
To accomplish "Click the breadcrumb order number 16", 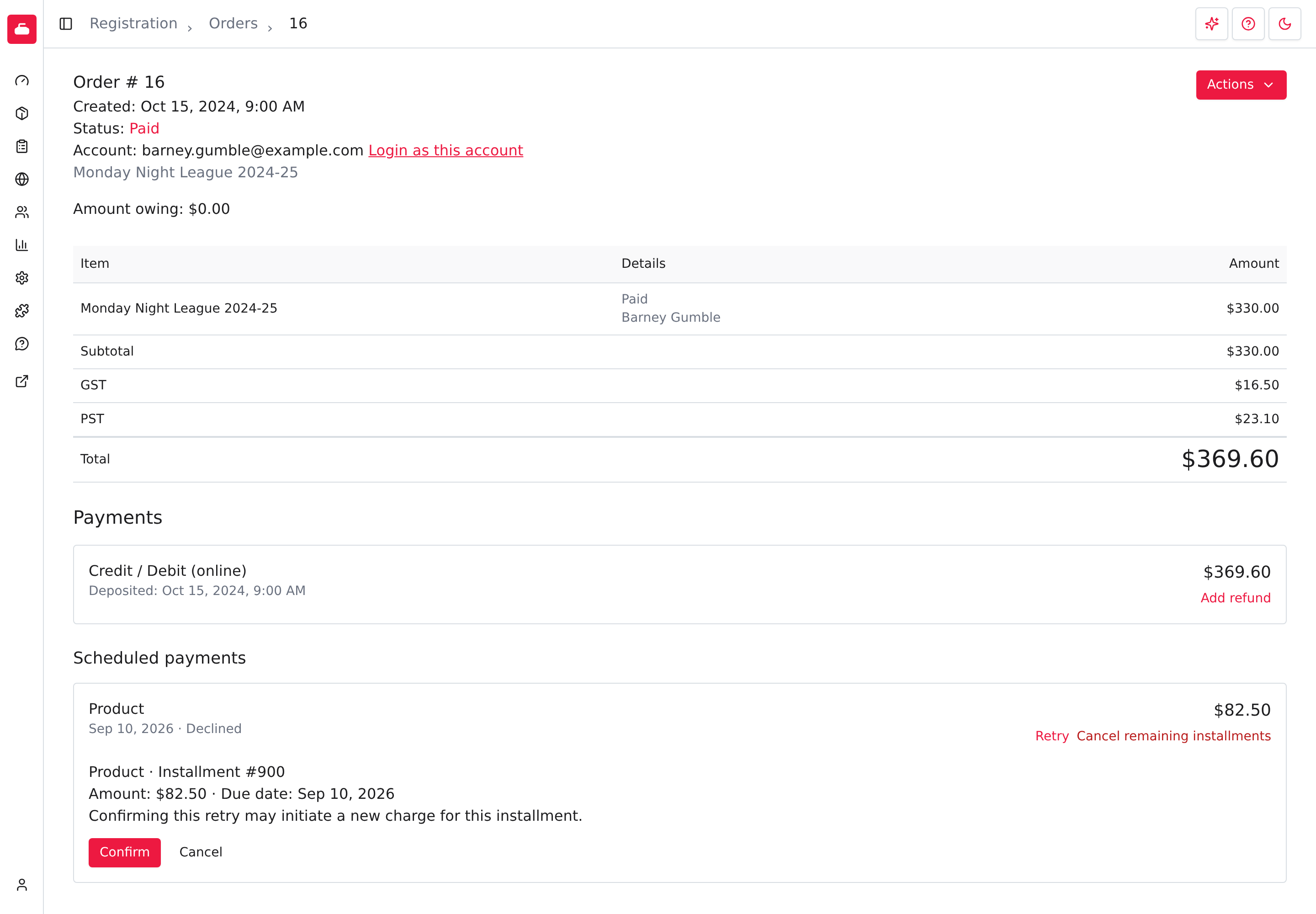I will click(298, 23).
